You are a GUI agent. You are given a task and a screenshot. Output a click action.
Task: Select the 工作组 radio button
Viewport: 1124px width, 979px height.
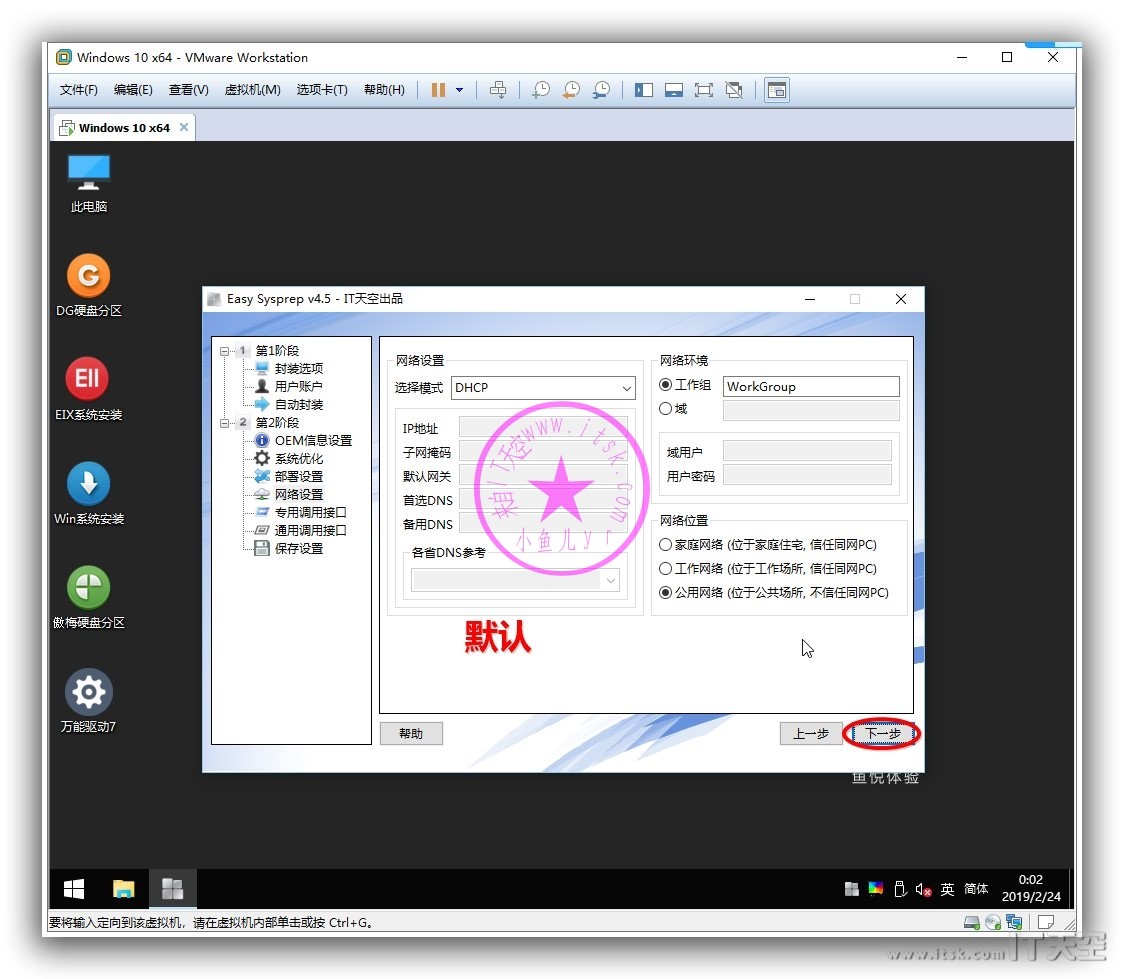665,385
